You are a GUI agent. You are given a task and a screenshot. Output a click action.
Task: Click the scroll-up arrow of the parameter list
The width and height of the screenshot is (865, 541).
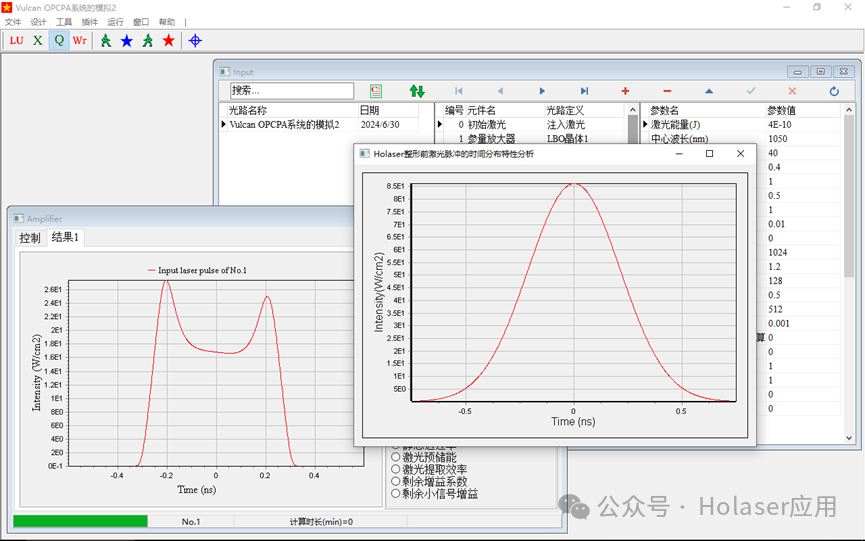848,110
